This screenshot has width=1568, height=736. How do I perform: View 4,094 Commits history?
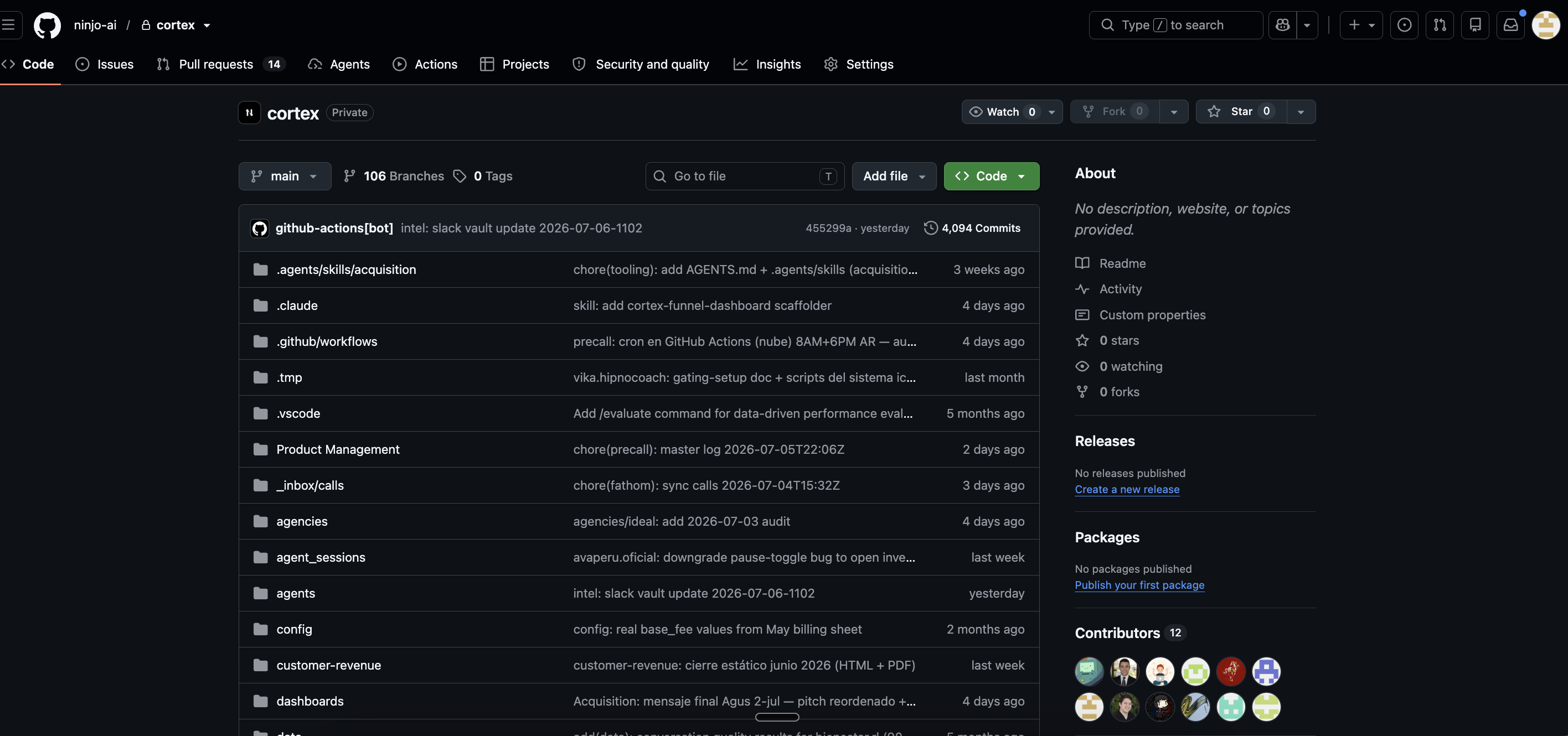coord(972,228)
